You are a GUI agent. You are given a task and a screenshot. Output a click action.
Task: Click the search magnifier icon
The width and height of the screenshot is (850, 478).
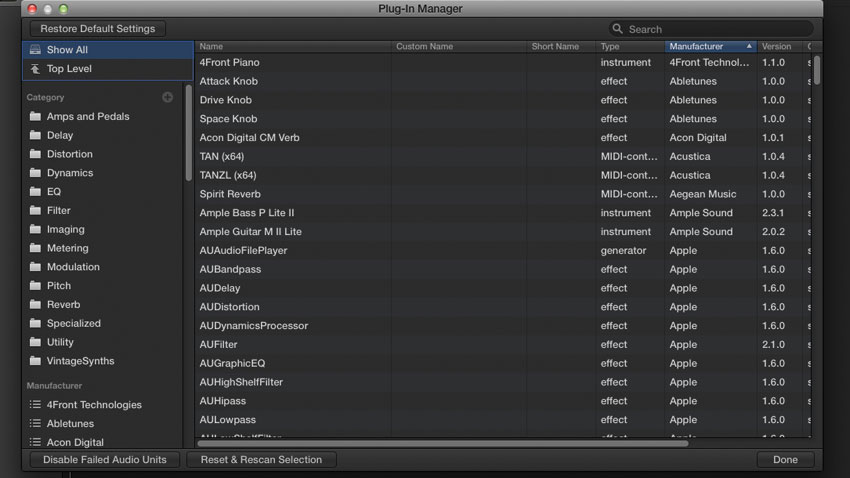(617, 29)
